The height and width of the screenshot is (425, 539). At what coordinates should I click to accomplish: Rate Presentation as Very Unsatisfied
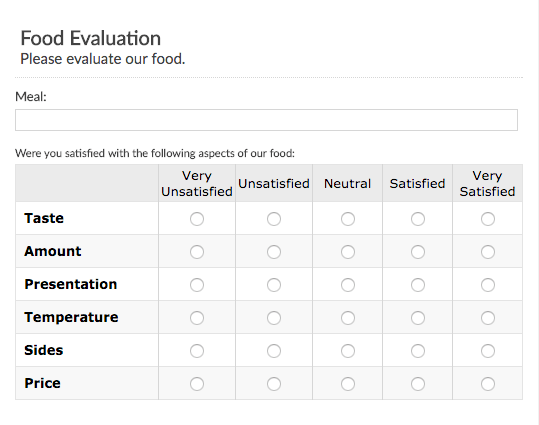tap(197, 285)
